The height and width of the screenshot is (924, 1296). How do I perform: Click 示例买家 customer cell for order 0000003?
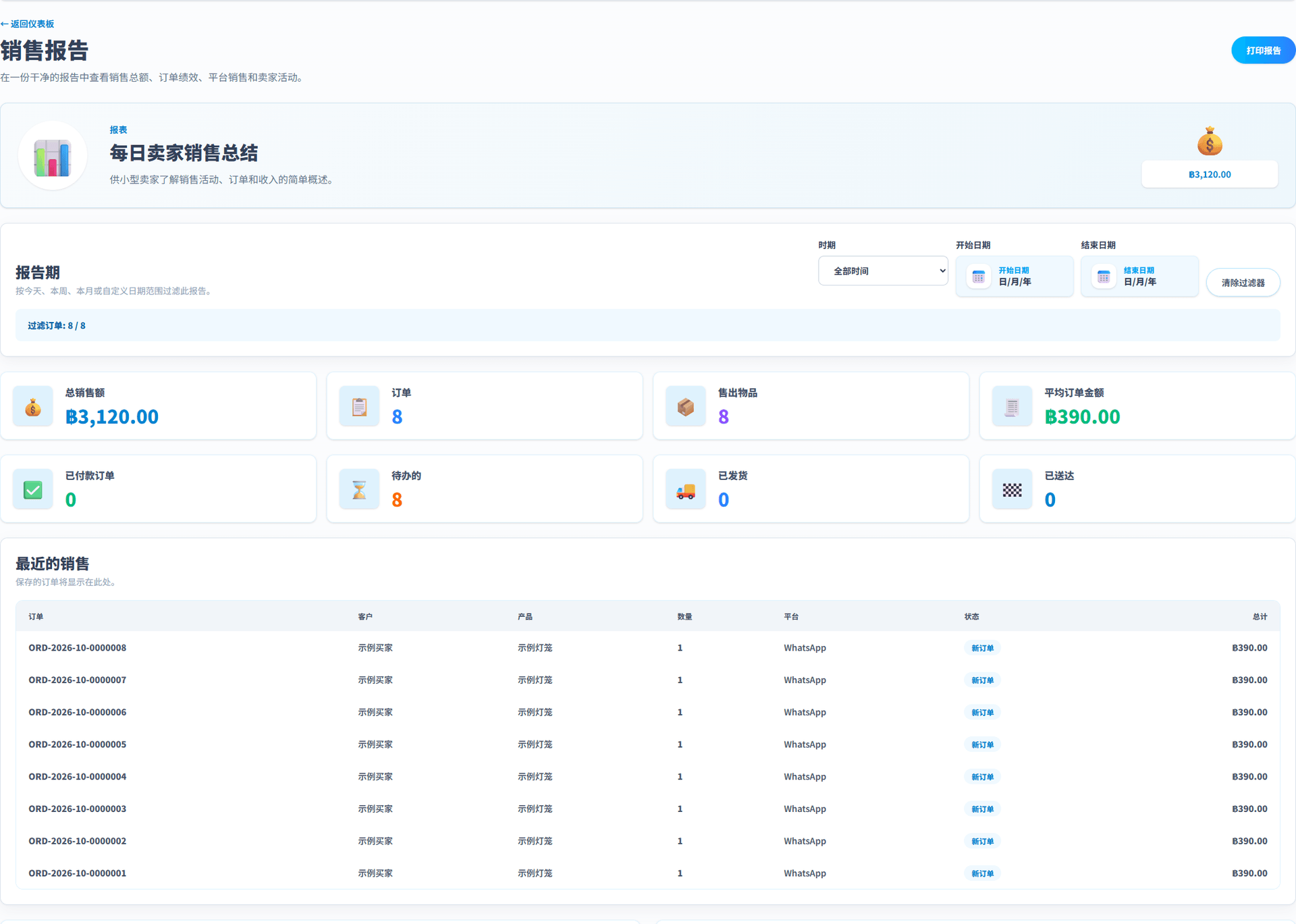click(375, 809)
